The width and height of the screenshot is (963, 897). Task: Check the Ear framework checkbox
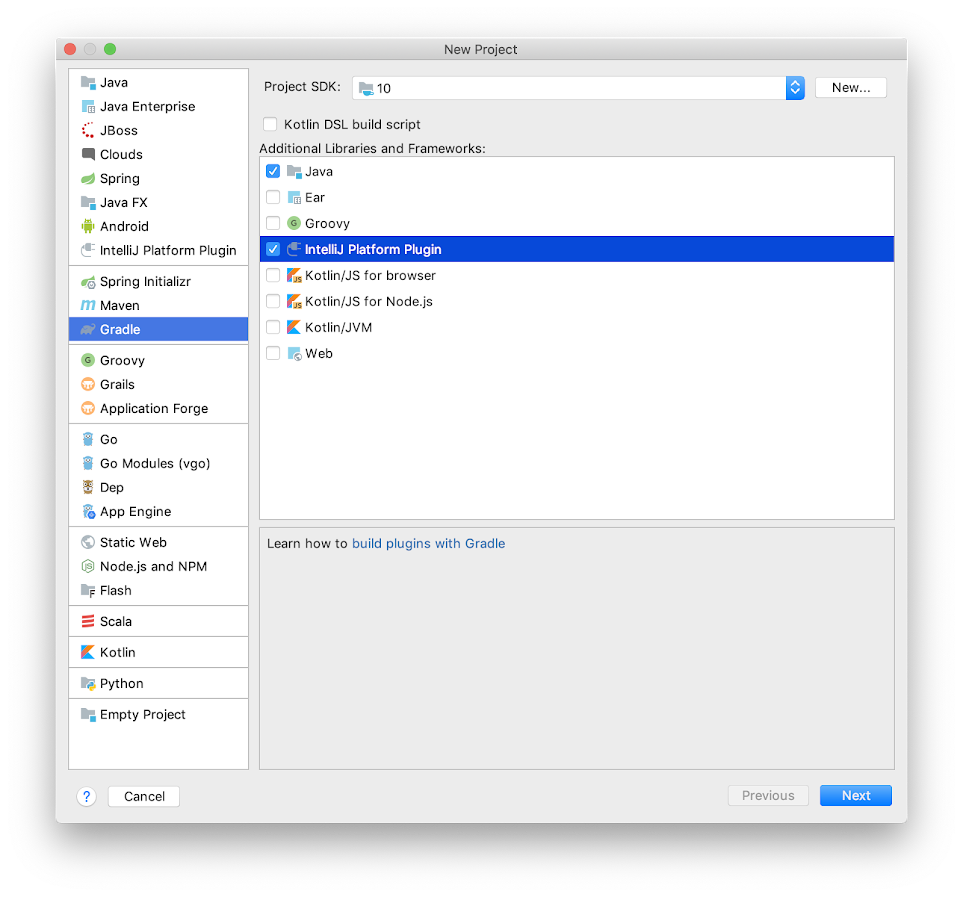point(273,197)
